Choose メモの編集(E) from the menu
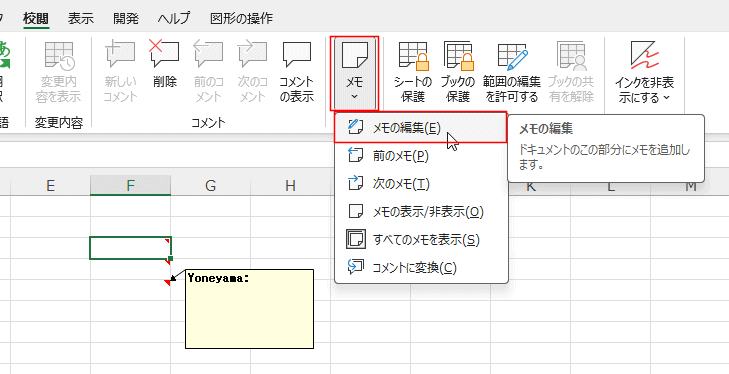The image size is (729, 374). [420, 128]
